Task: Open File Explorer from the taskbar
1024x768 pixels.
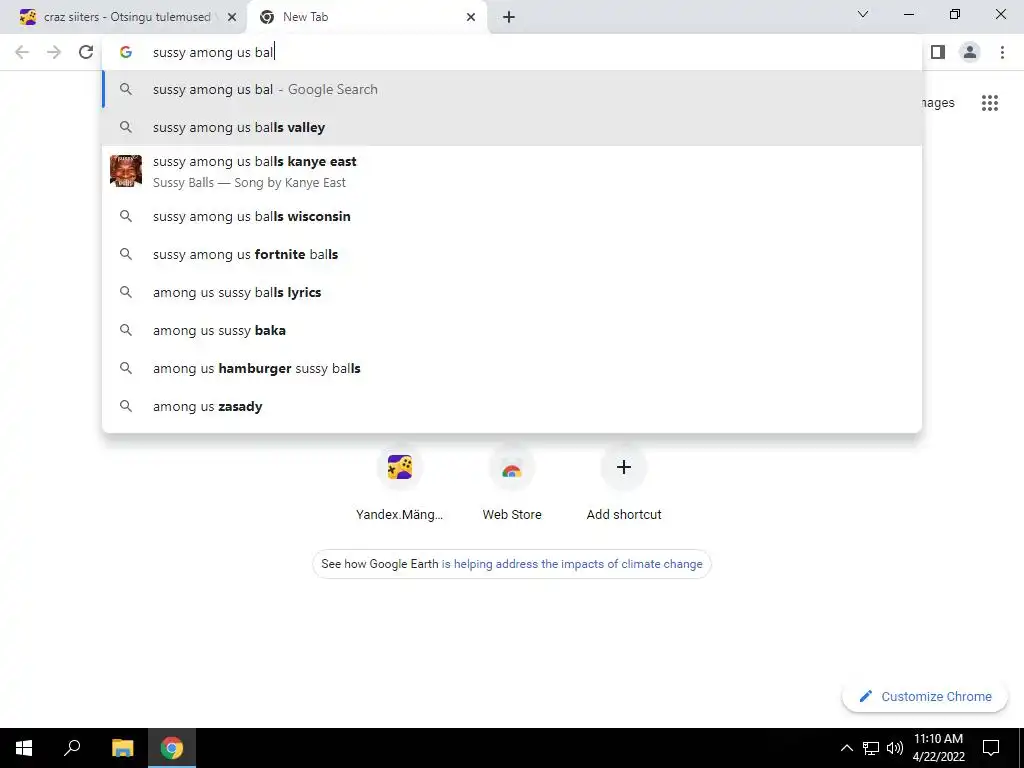Action: pos(122,748)
